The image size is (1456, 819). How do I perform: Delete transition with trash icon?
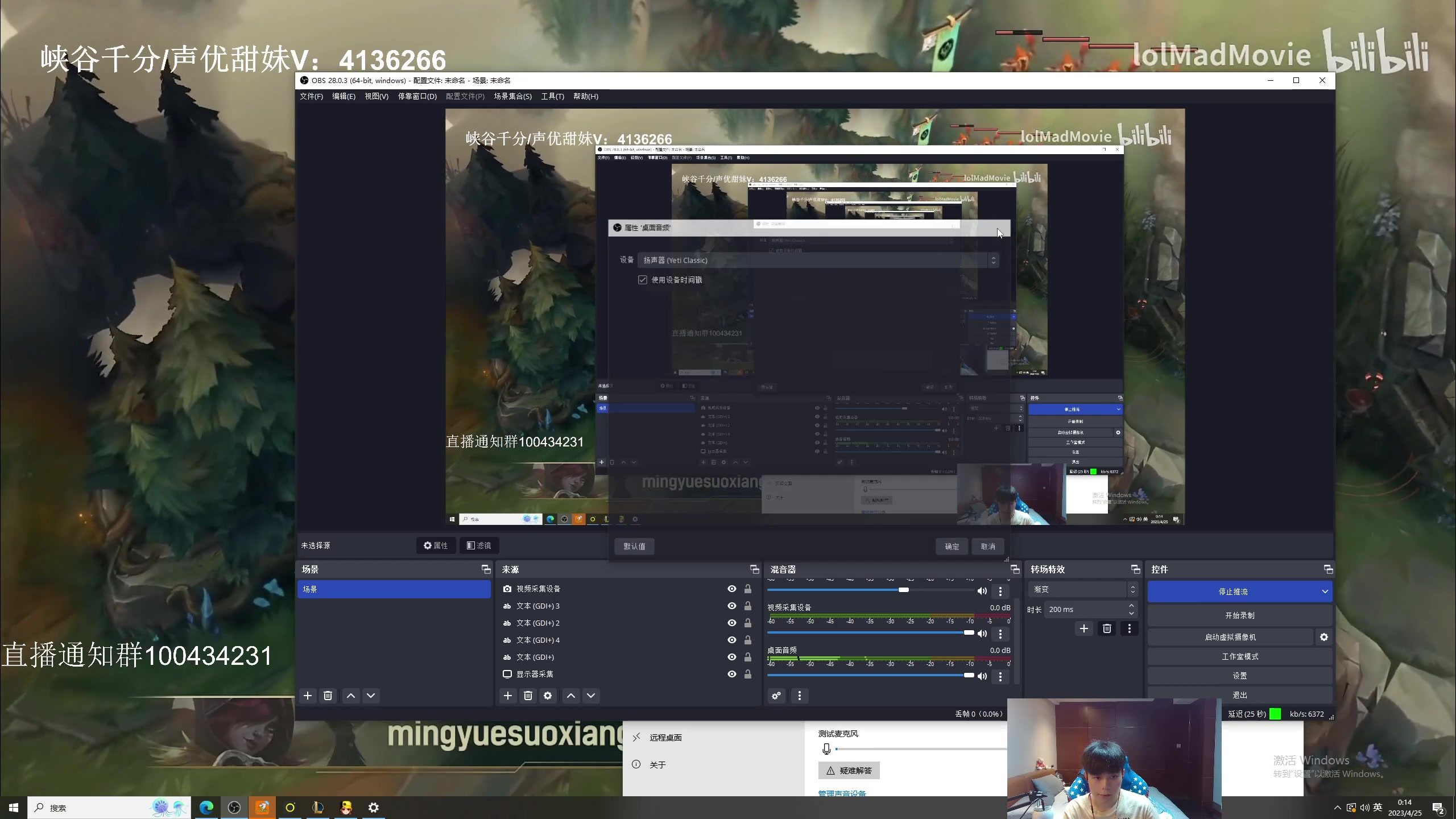click(x=1107, y=628)
